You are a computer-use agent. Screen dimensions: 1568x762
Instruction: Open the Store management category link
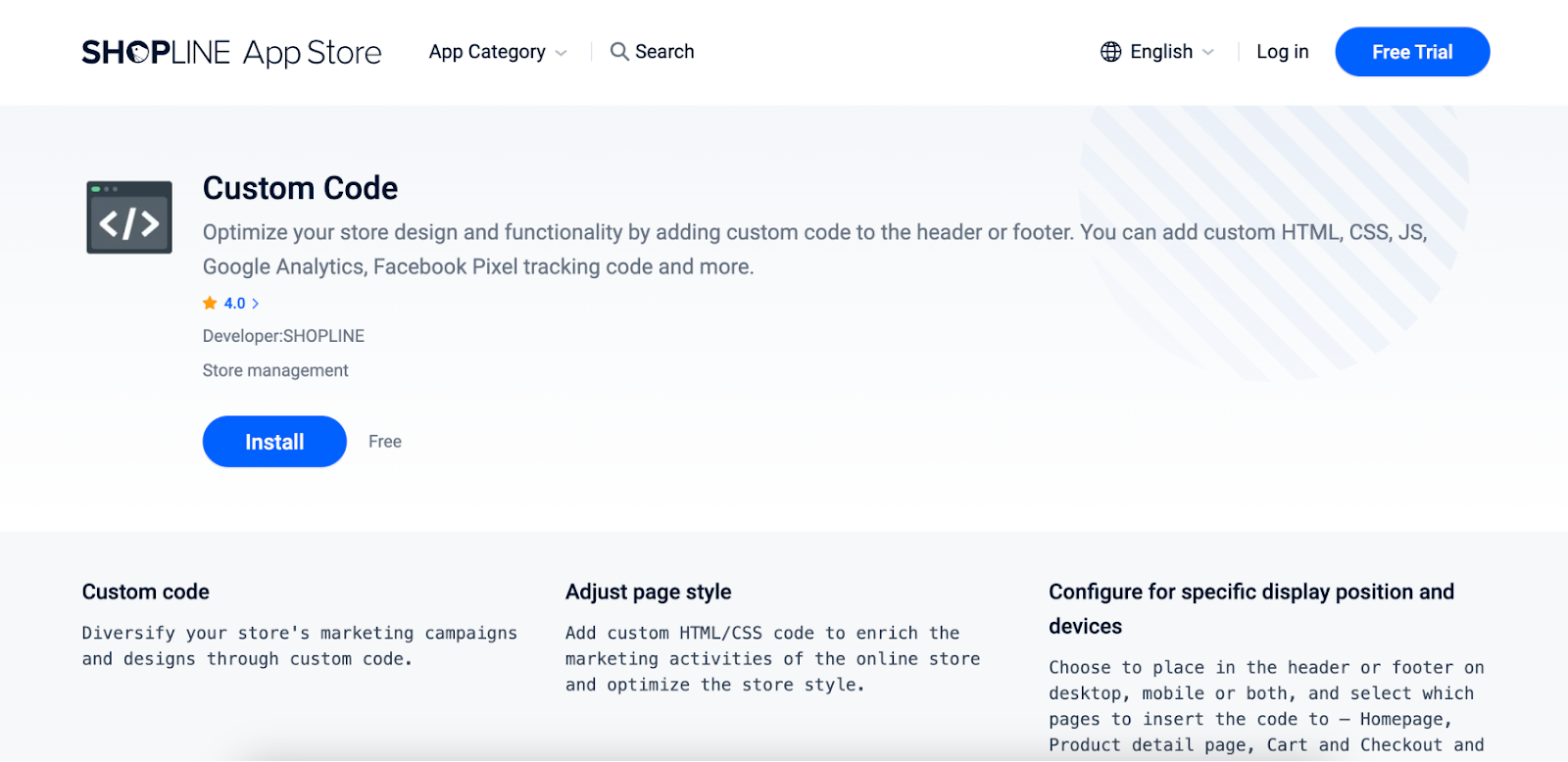pos(275,370)
